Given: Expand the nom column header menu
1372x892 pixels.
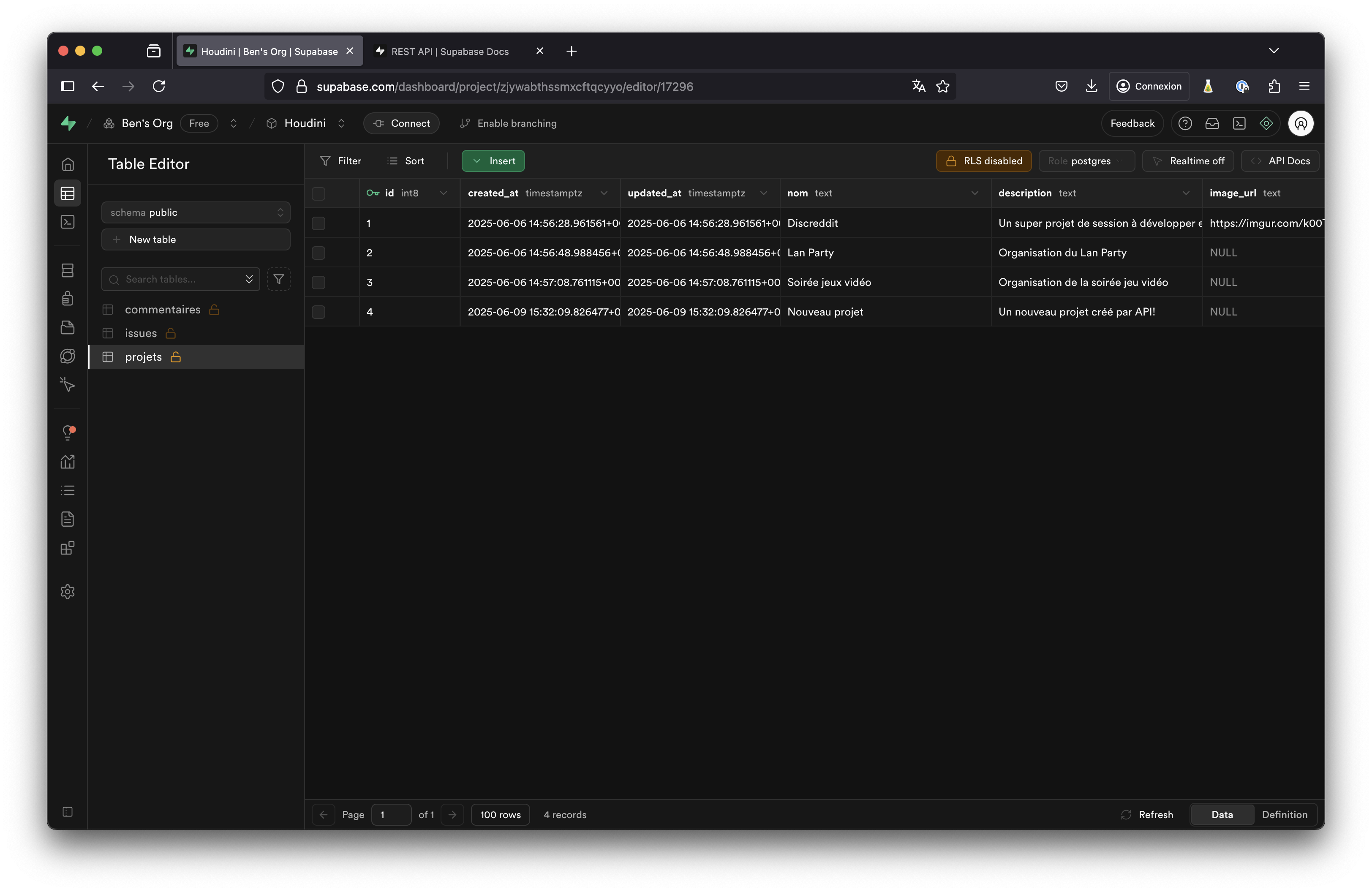Looking at the screenshot, I should pyautogui.click(x=975, y=193).
